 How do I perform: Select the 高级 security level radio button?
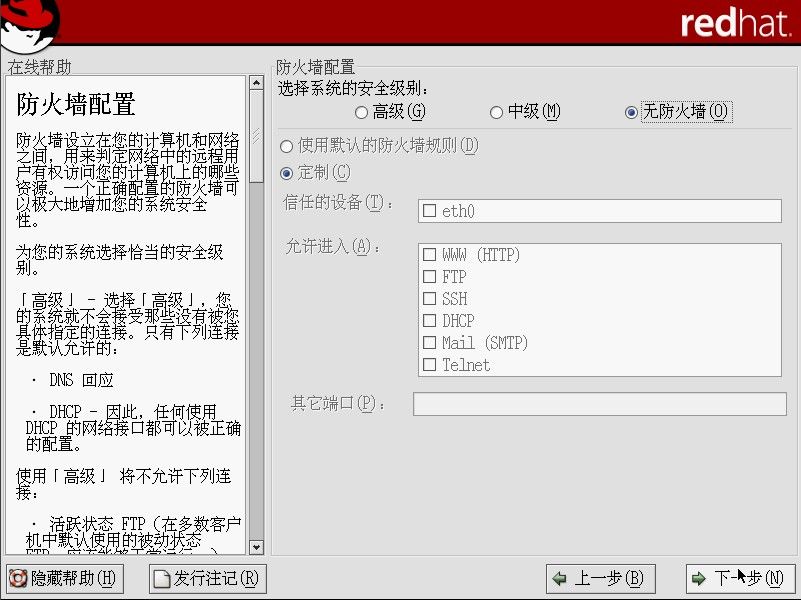362,112
